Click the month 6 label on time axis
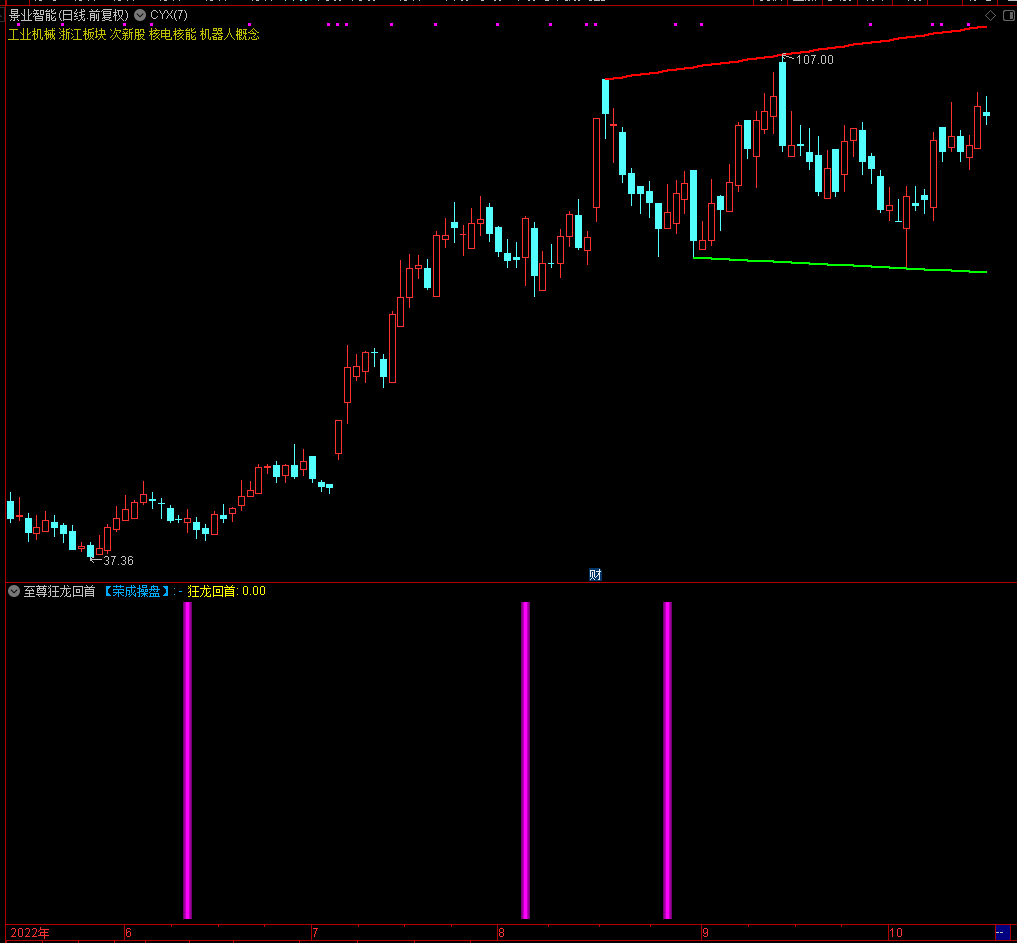 tap(128, 933)
